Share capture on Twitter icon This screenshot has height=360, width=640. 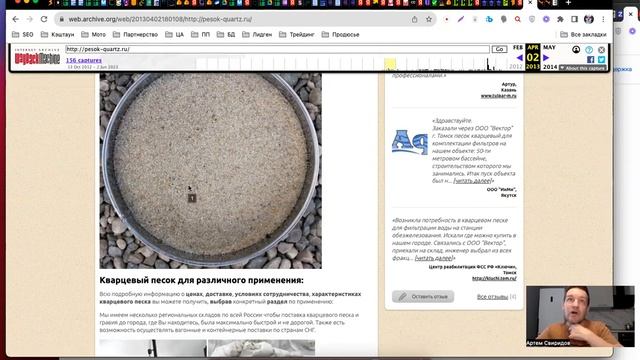point(602,60)
